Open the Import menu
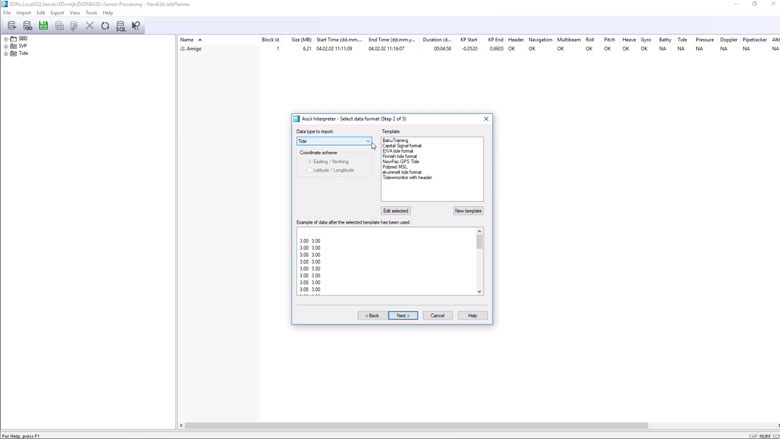Screen dimensions: 780x439 [23, 13]
